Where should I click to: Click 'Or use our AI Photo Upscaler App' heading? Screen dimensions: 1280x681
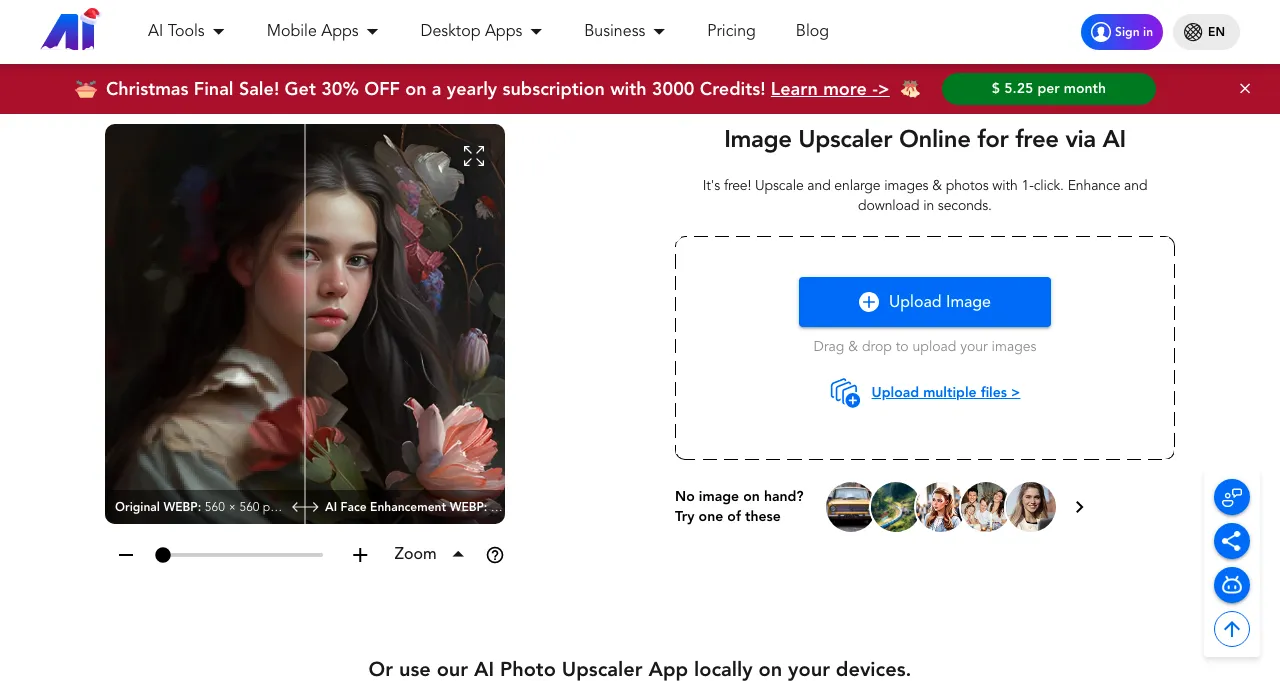coord(640,669)
